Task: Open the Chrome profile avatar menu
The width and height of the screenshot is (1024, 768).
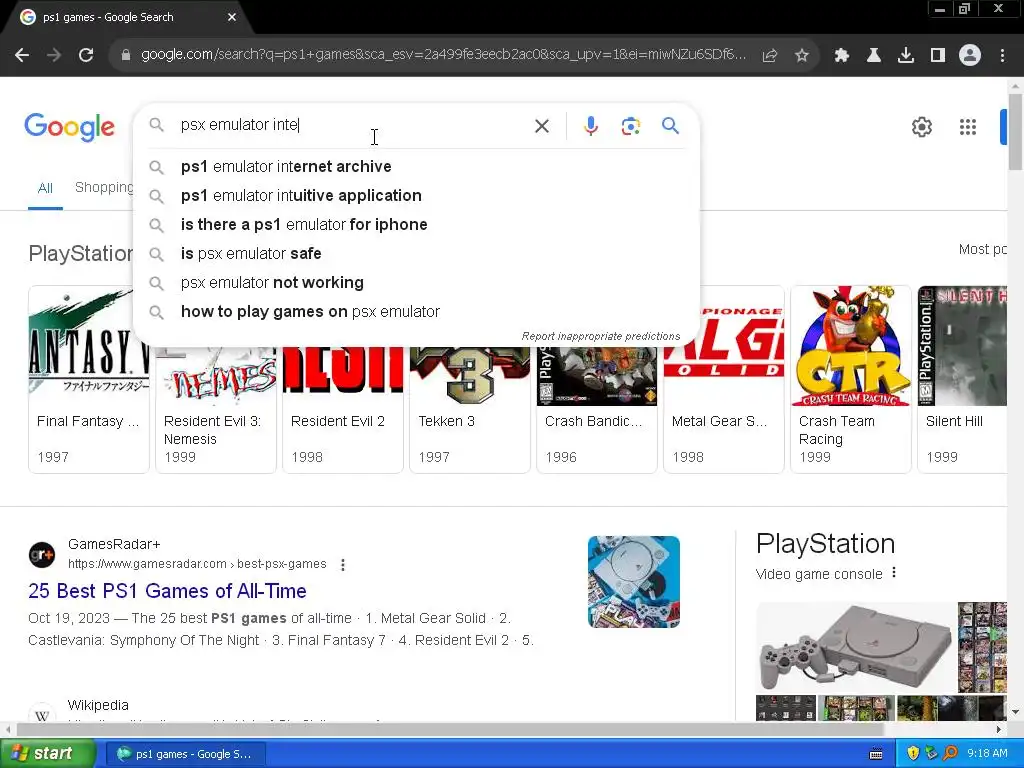Action: click(x=970, y=56)
